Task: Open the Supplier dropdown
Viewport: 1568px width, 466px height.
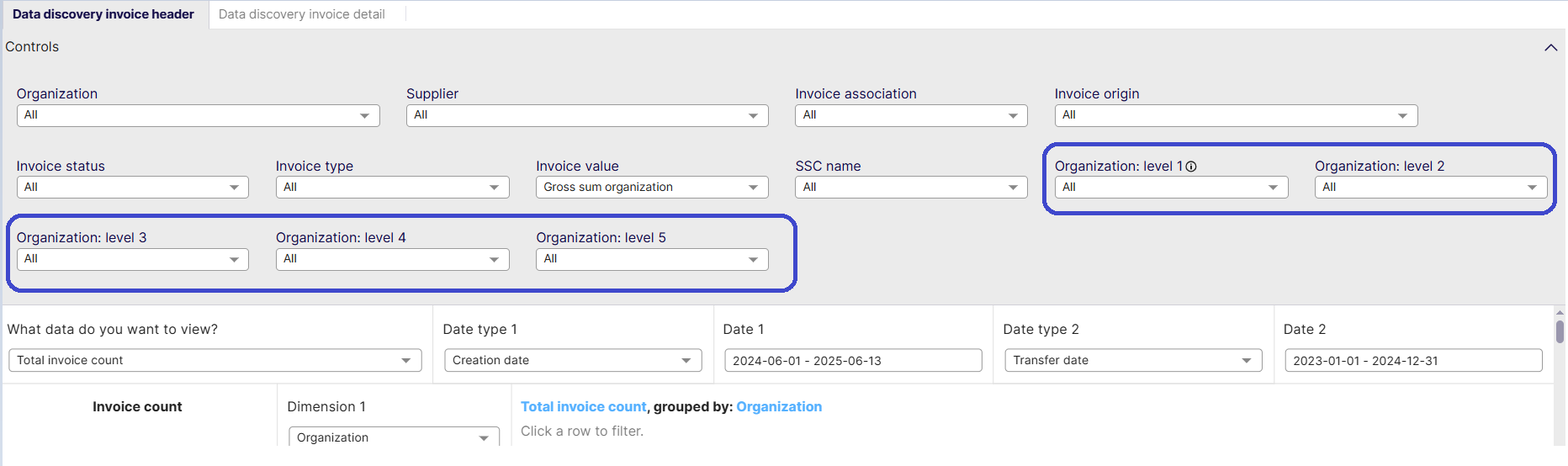Action: click(x=587, y=115)
